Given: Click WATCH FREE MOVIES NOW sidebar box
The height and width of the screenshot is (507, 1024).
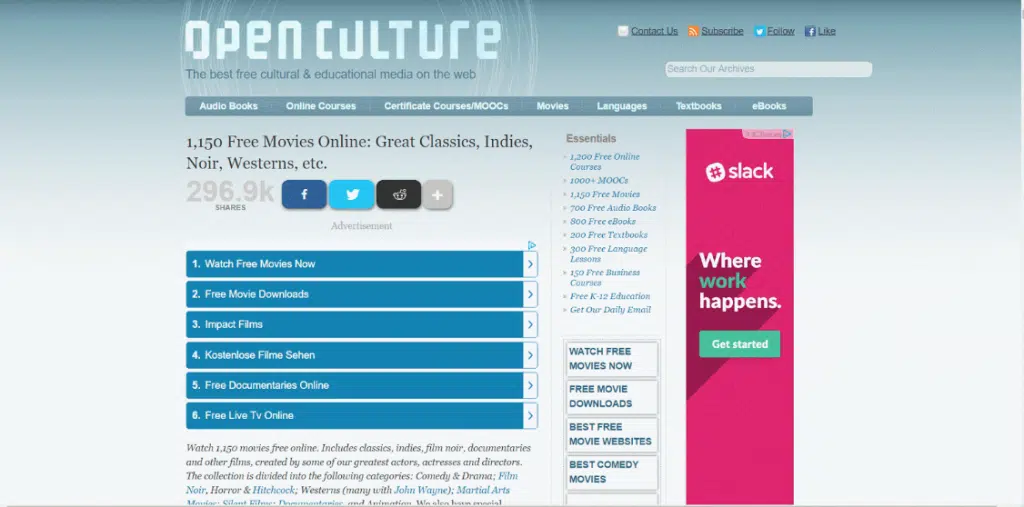Looking at the screenshot, I should coord(612,359).
